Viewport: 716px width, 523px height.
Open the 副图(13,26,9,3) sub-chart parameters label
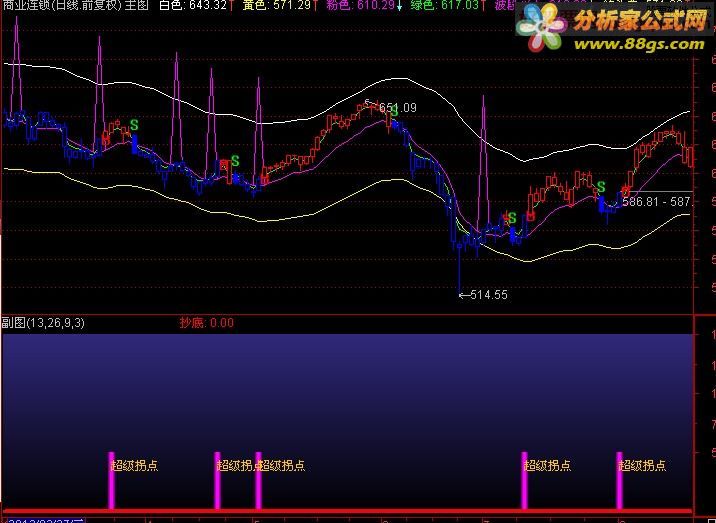pos(43,323)
